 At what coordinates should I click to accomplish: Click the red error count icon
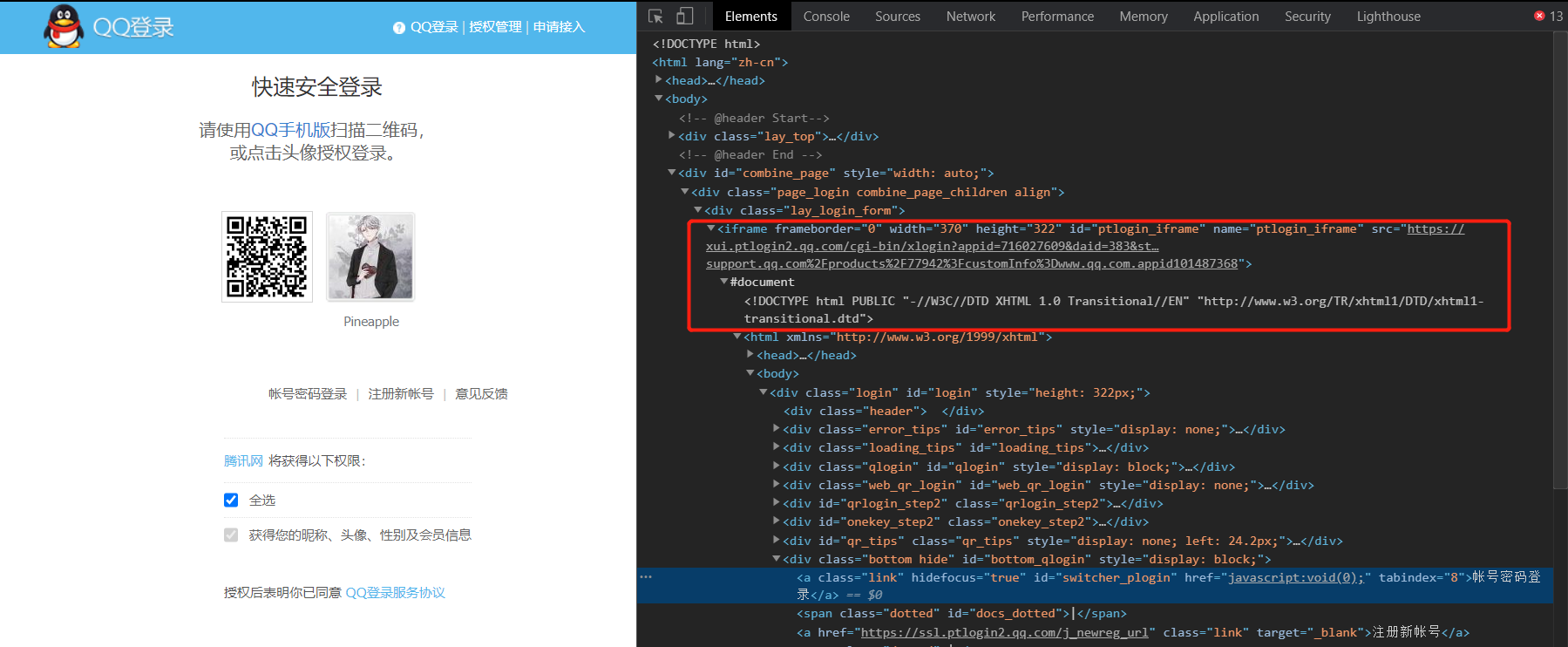tap(1539, 16)
